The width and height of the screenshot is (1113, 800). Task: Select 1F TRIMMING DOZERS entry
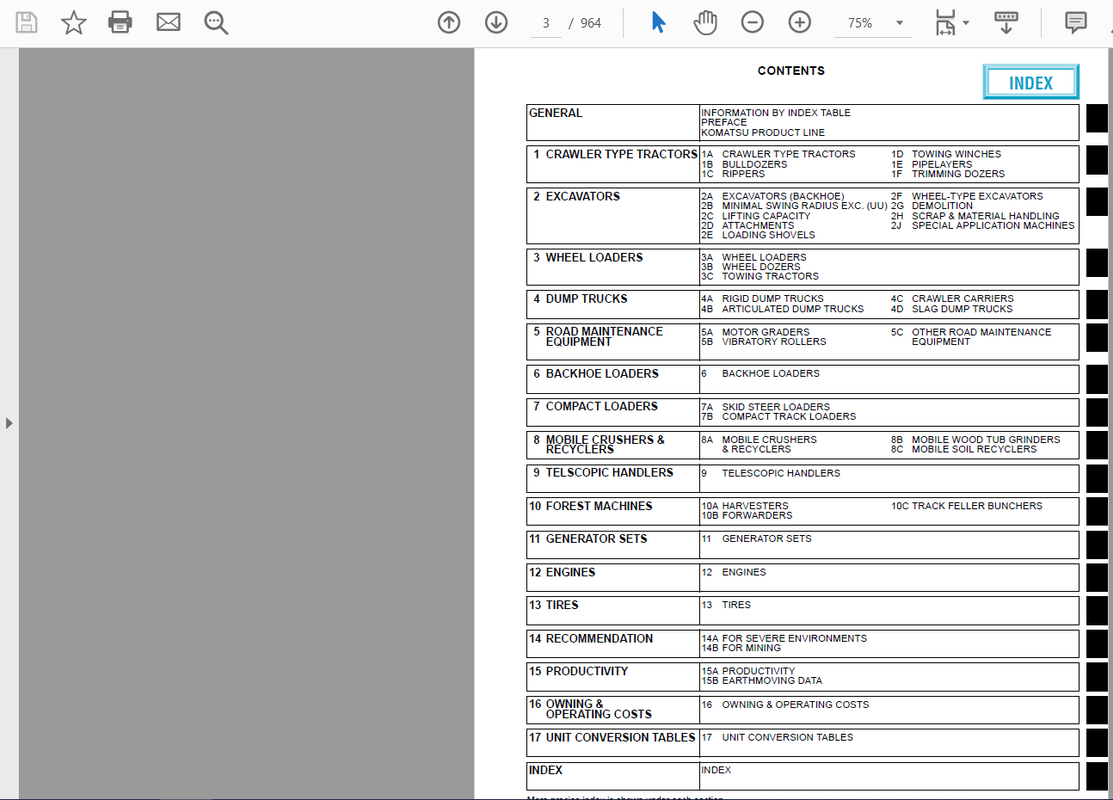click(x=948, y=174)
